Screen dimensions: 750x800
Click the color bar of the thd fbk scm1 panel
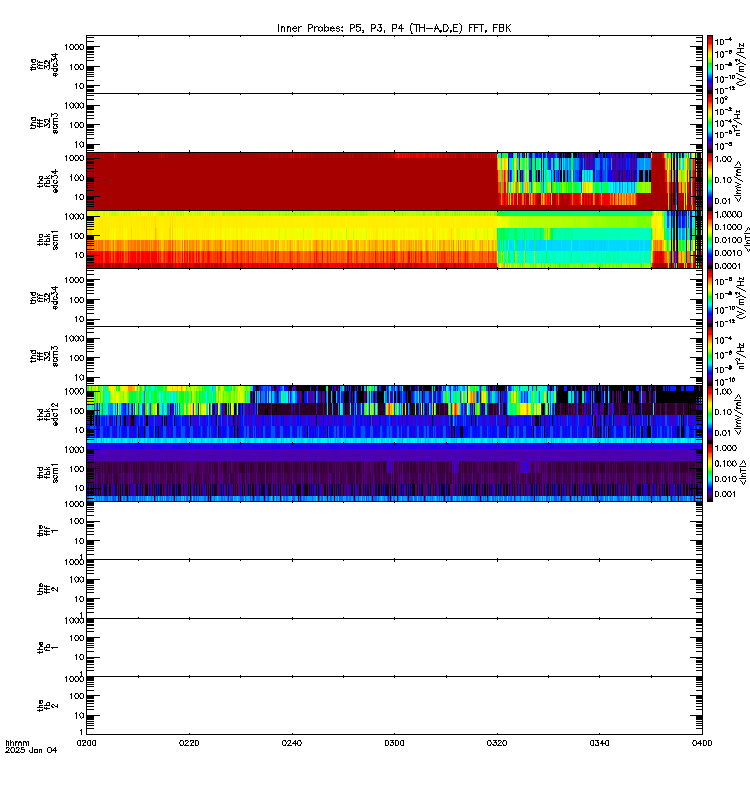tap(710, 472)
